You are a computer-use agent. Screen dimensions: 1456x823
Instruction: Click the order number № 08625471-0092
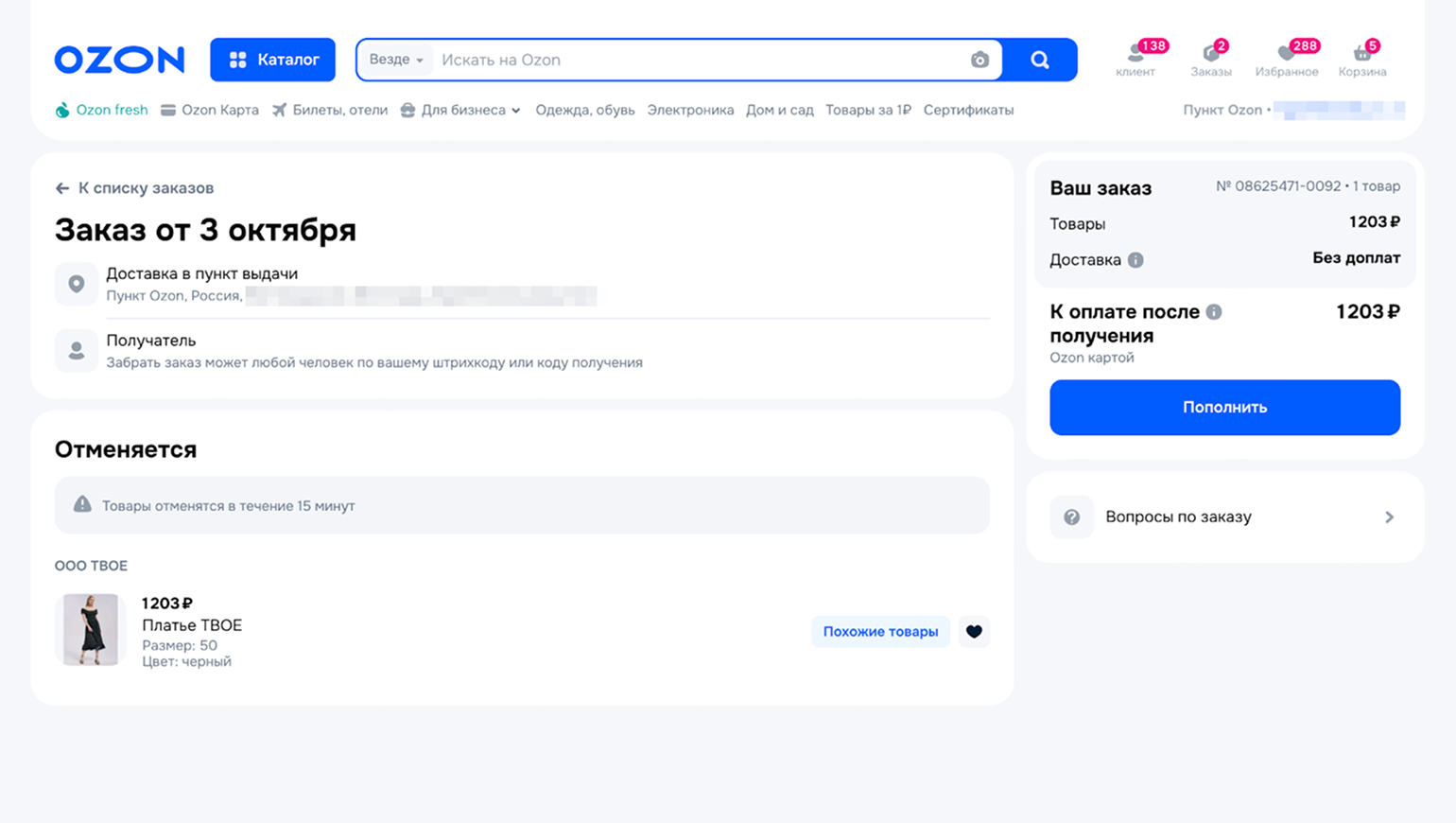pos(1278,186)
